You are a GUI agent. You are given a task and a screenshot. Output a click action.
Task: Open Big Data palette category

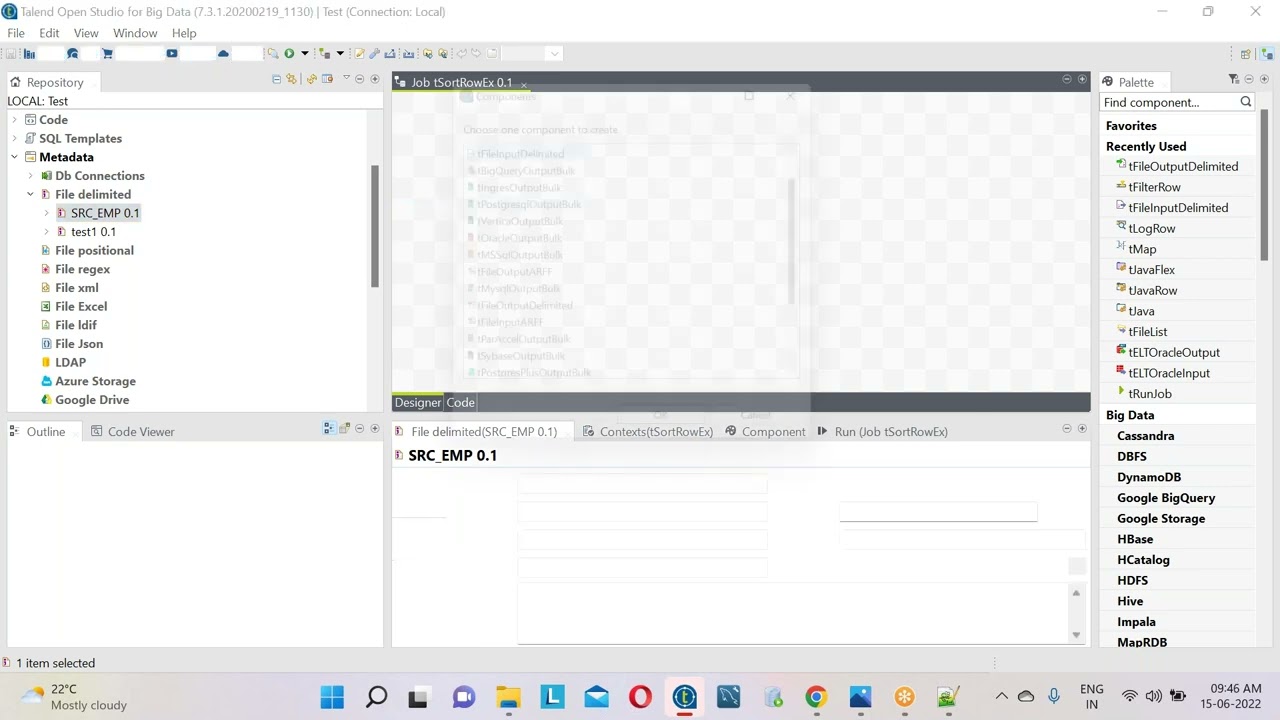coord(1130,415)
